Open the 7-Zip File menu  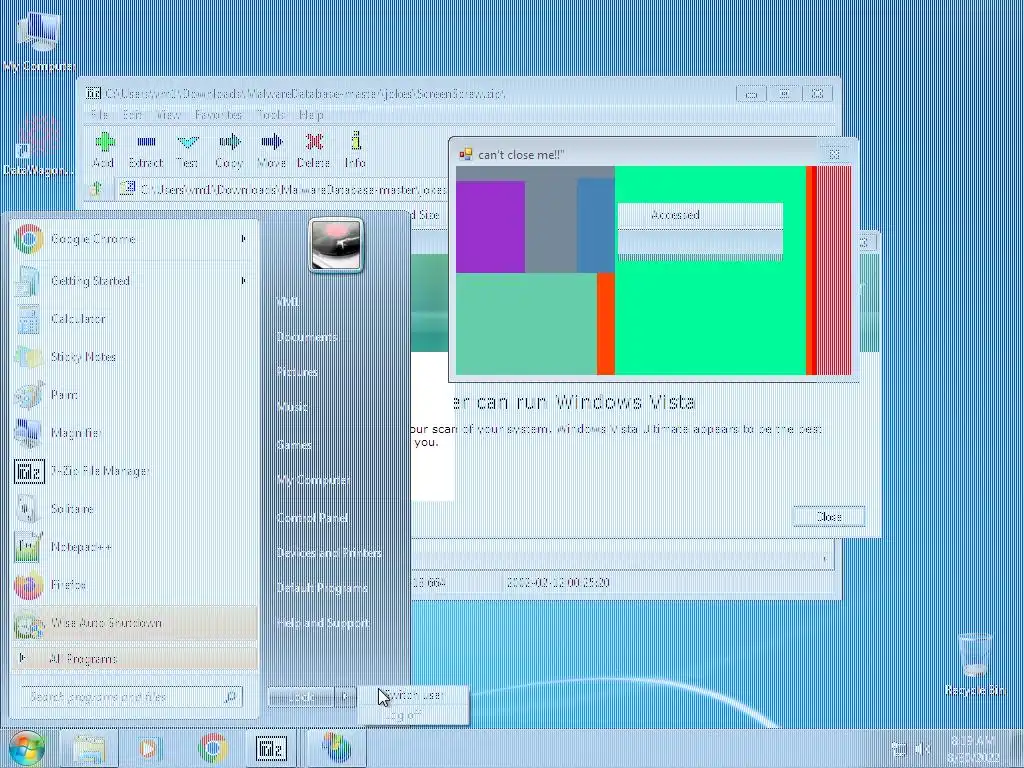click(x=99, y=115)
